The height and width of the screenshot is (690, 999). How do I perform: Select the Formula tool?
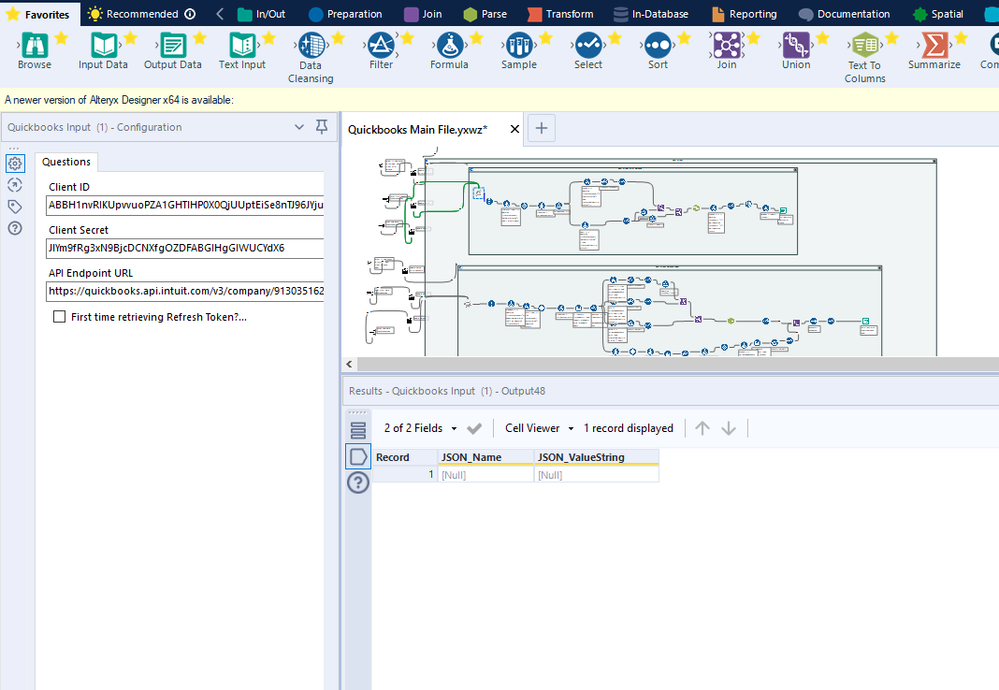(449, 45)
